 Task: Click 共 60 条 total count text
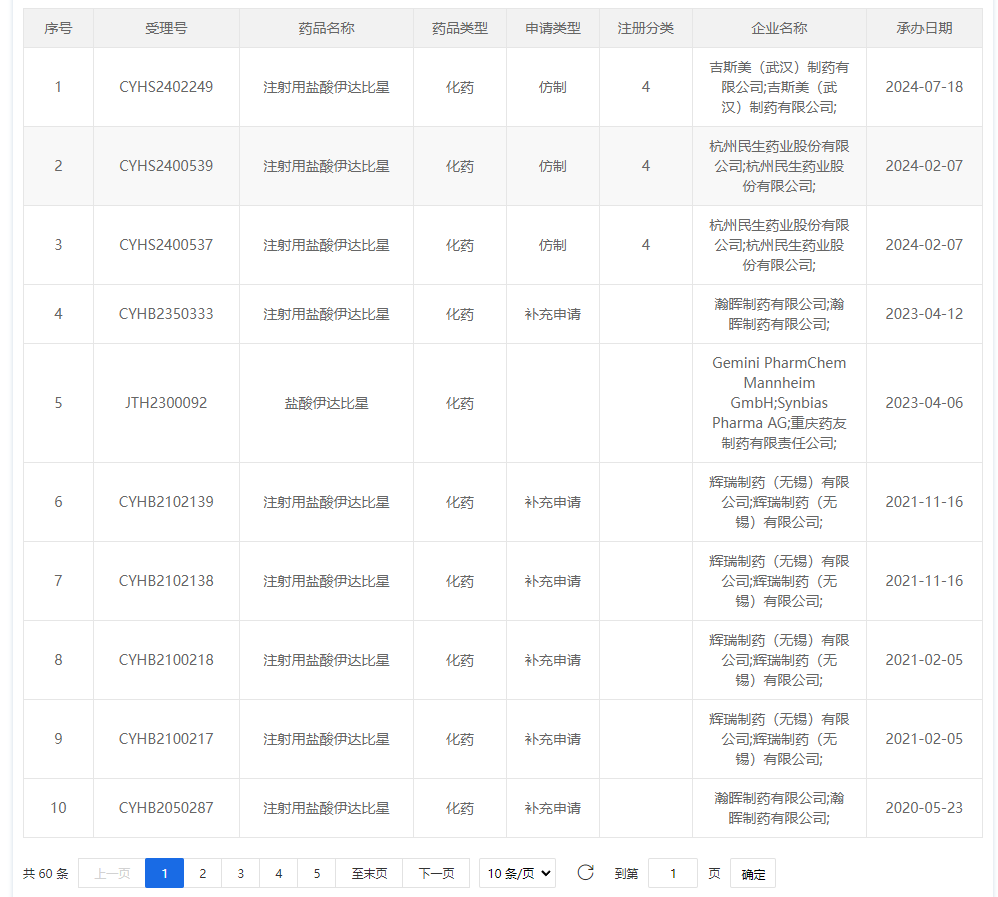coord(46,873)
